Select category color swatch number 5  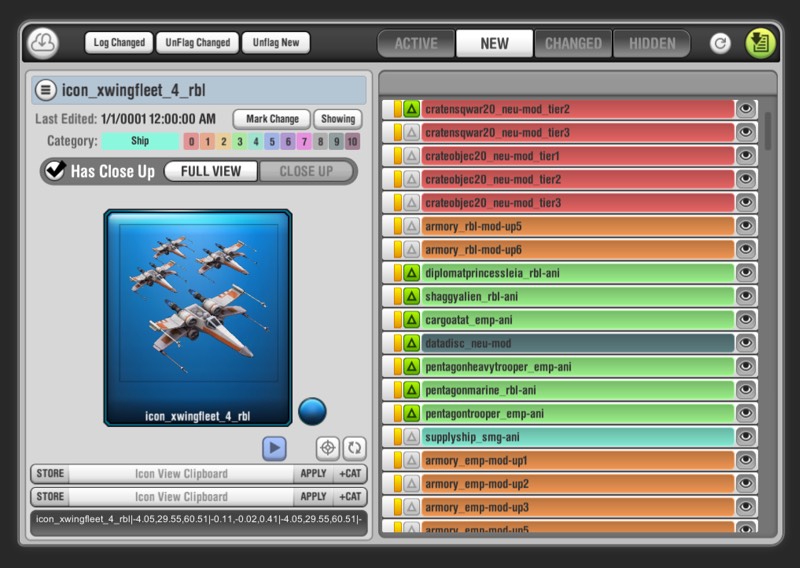point(272,142)
